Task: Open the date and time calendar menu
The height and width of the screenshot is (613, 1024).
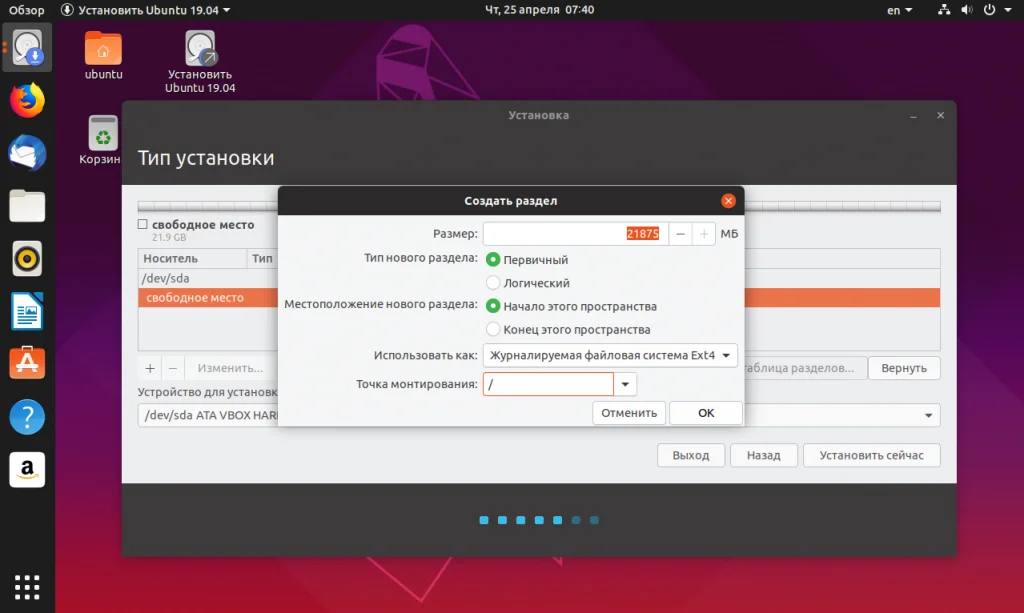Action: (539, 10)
